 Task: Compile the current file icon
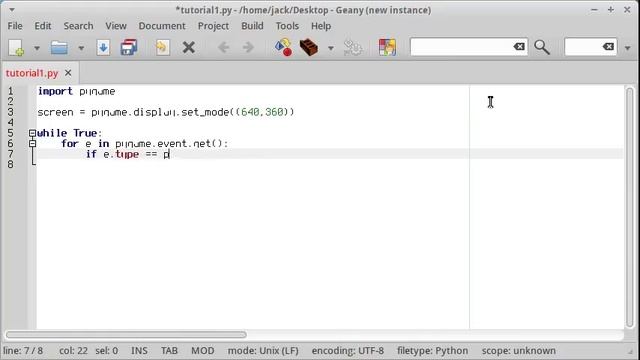[x=283, y=47]
